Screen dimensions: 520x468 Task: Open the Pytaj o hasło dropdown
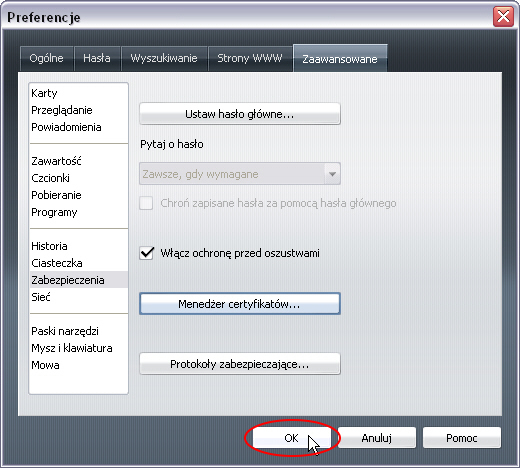[240, 174]
